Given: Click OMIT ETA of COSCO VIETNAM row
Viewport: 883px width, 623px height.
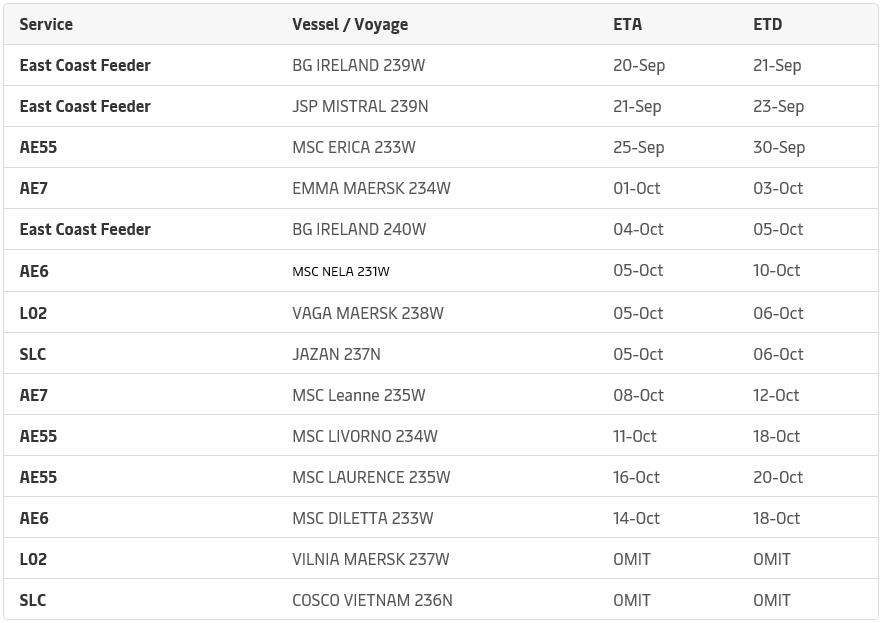Looking at the screenshot, I should coord(632,601).
